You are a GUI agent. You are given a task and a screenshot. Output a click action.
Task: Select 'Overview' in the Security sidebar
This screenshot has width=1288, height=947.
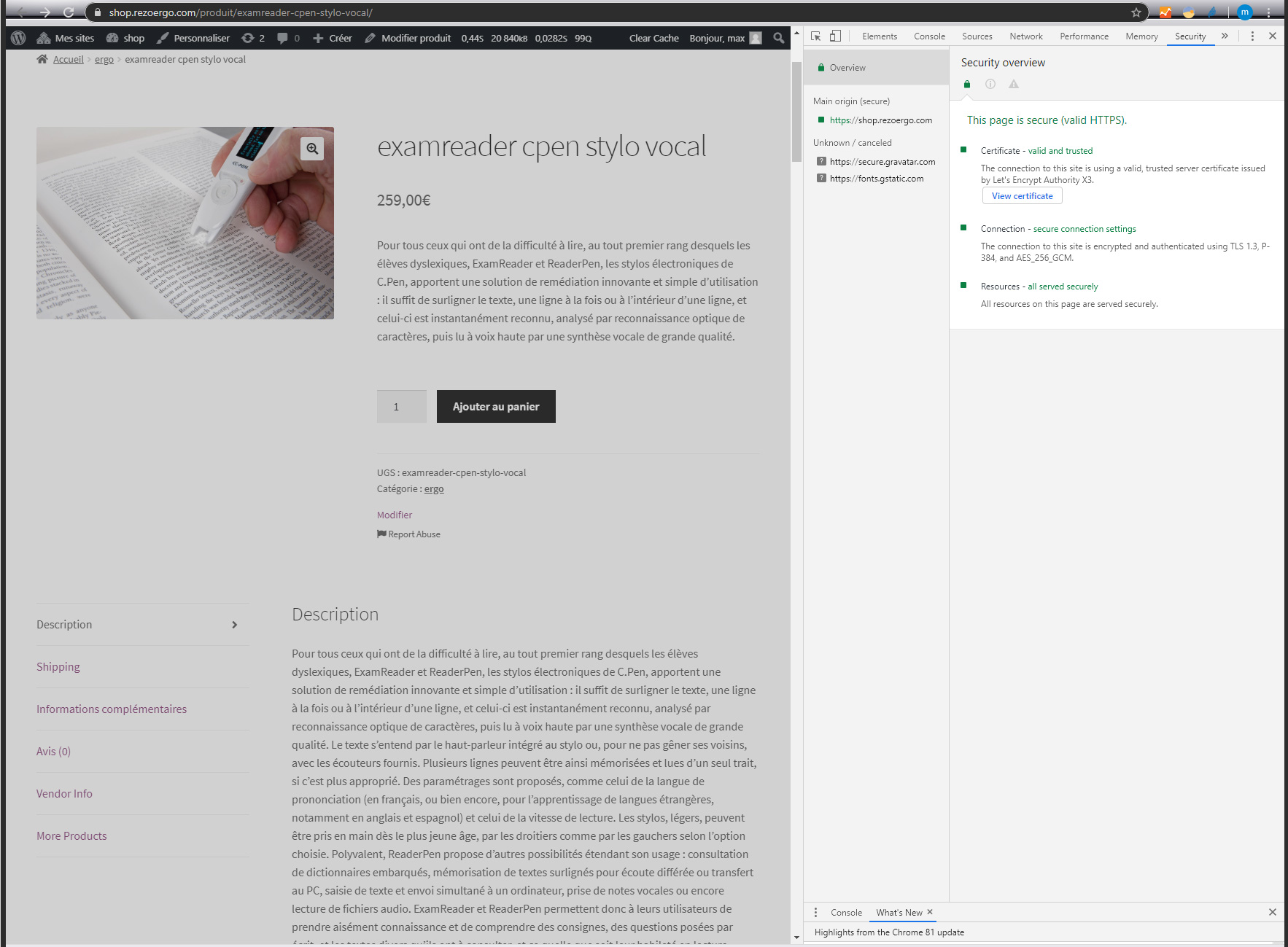click(876, 67)
